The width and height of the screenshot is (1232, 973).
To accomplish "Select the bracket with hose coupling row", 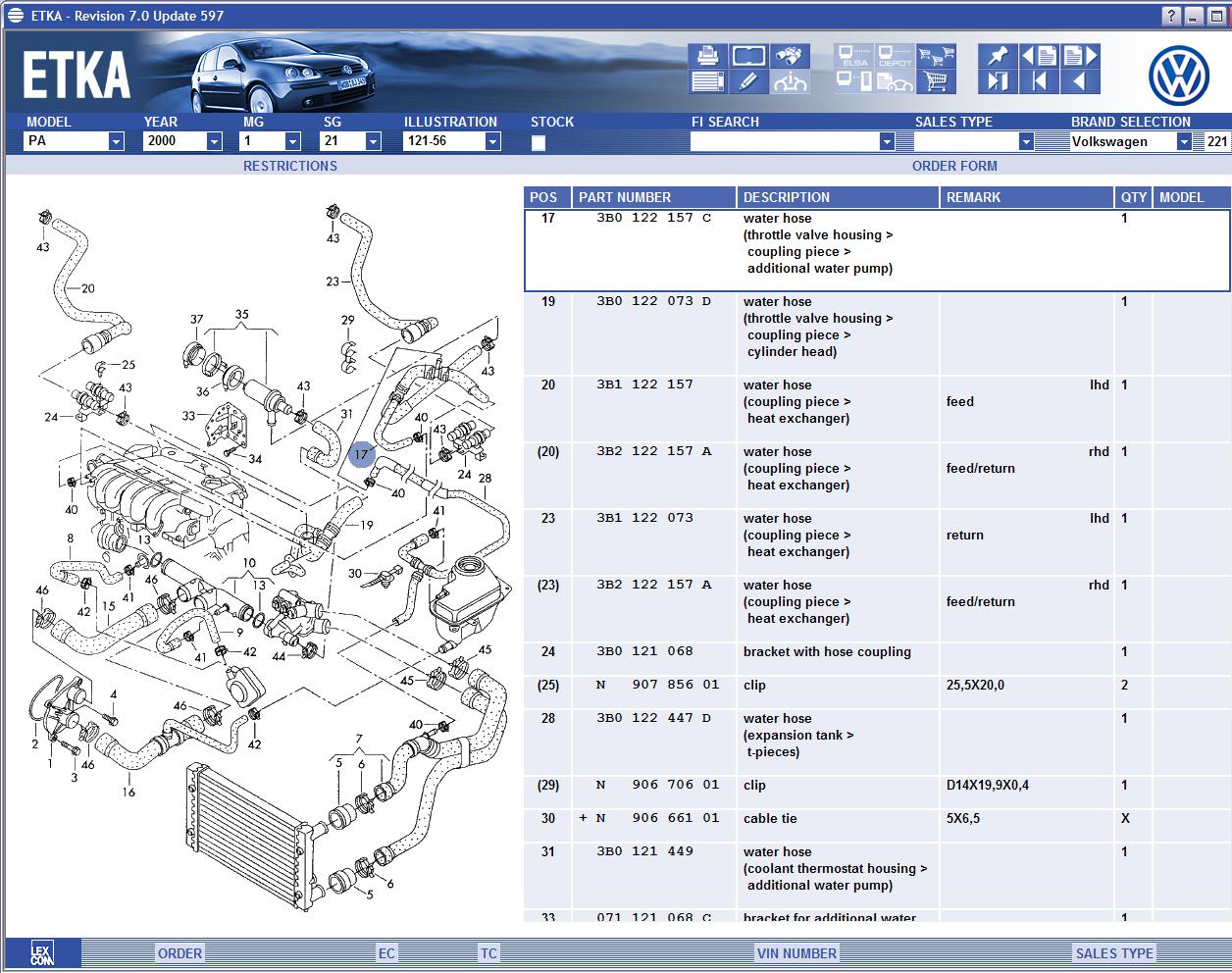I will pyautogui.click(x=827, y=652).
